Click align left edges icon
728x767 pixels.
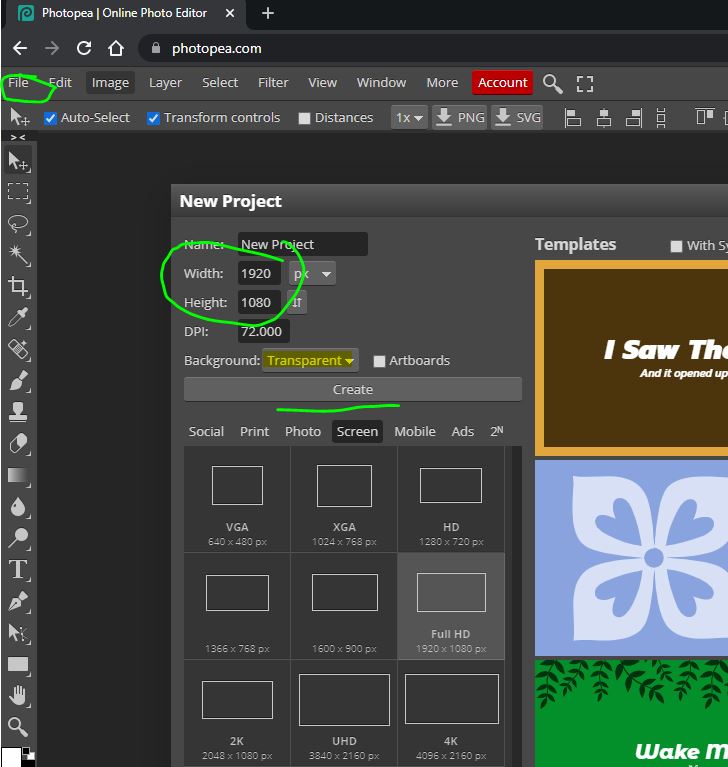click(572, 118)
